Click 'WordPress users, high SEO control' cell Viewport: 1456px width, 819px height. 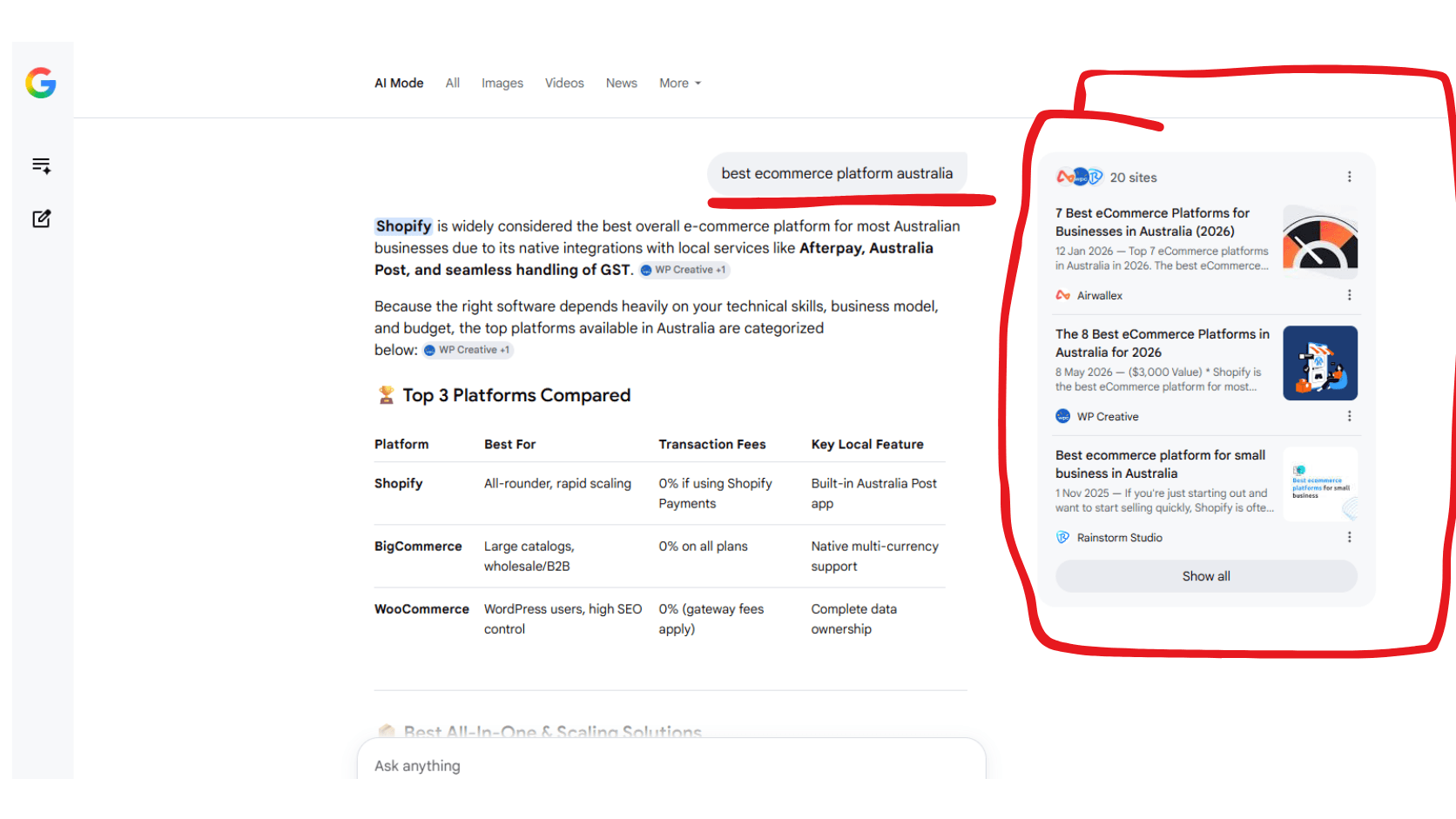(563, 619)
